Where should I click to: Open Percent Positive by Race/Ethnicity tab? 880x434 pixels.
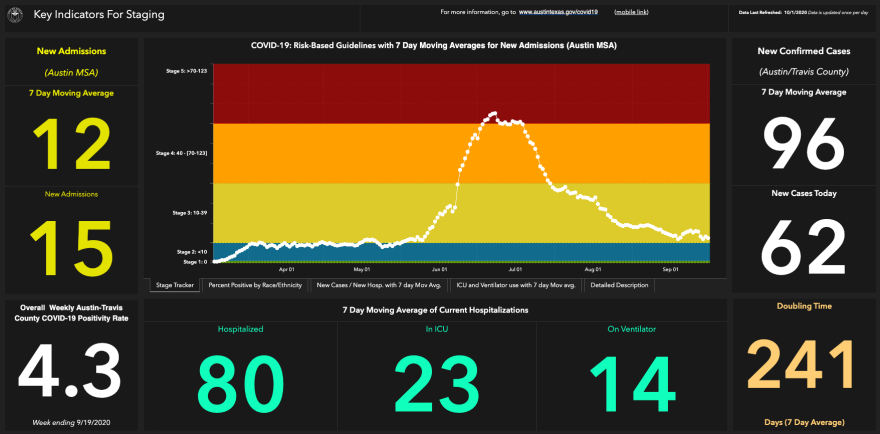tap(254, 285)
